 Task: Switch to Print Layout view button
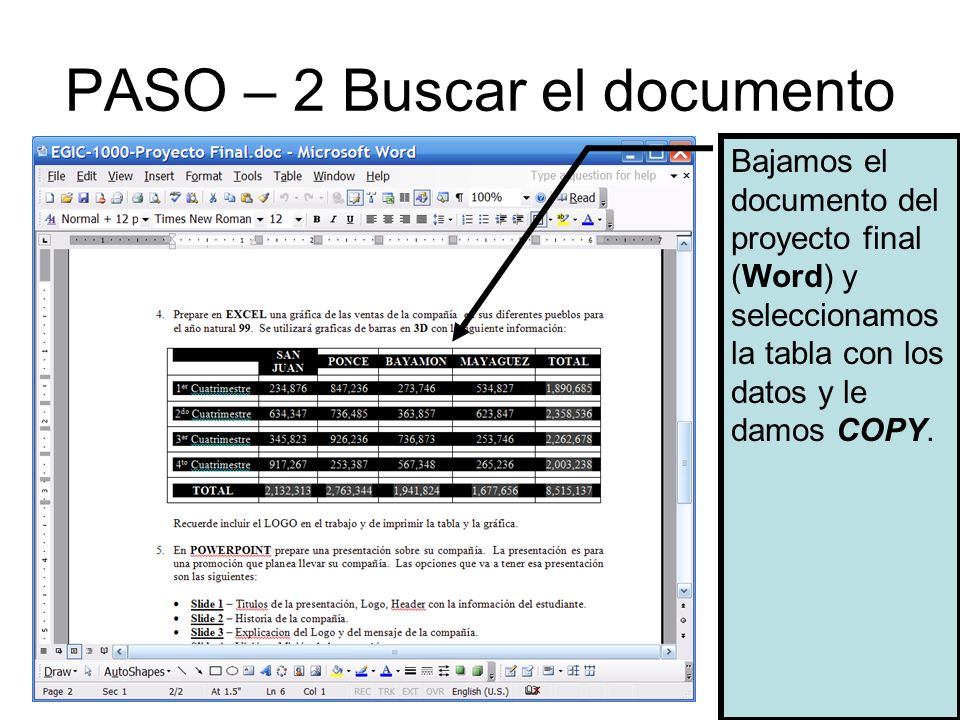(x=74, y=651)
